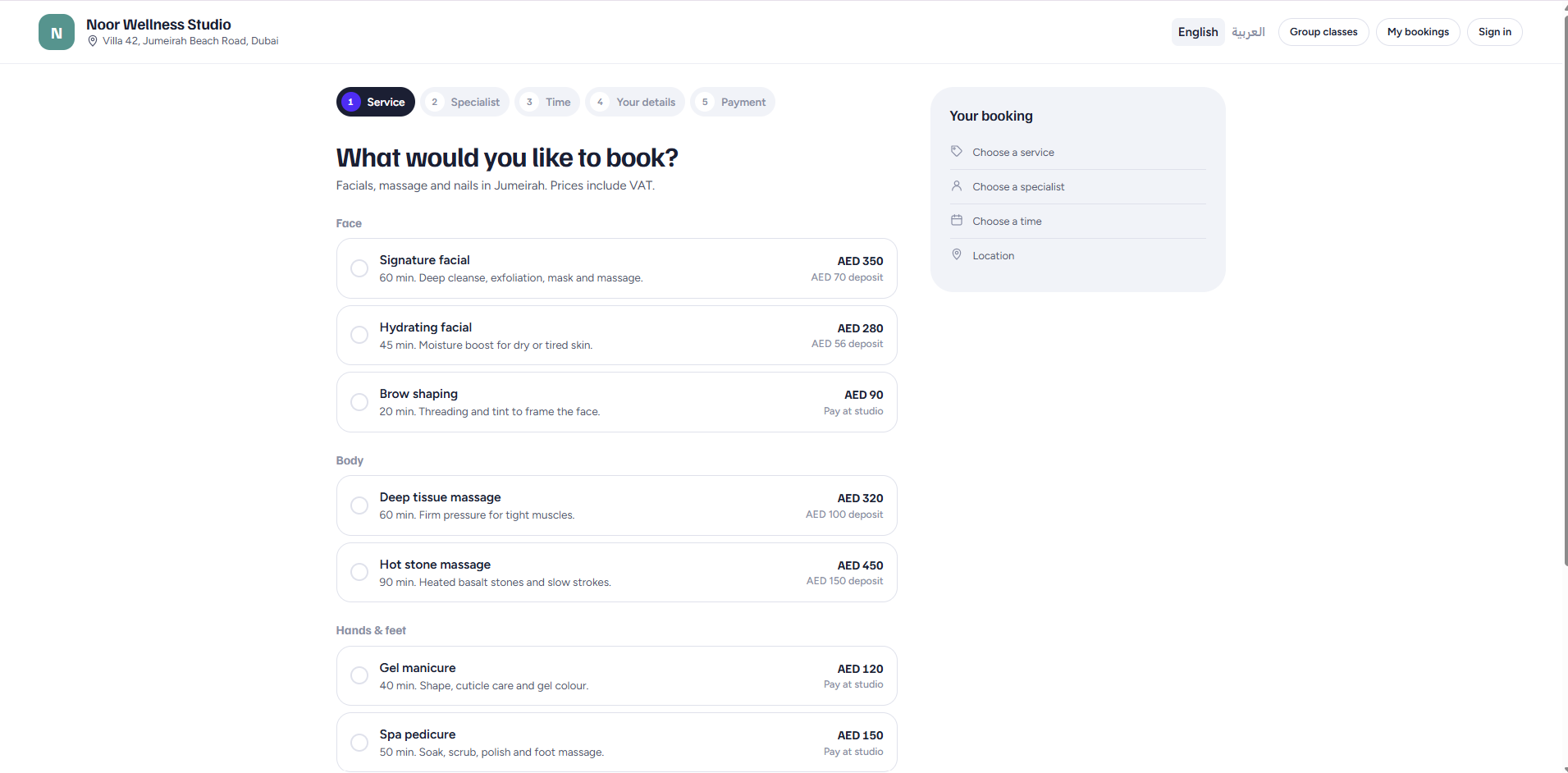Open Group classes
This screenshot has width=1568, height=773.
pyautogui.click(x=1323, y=32)
